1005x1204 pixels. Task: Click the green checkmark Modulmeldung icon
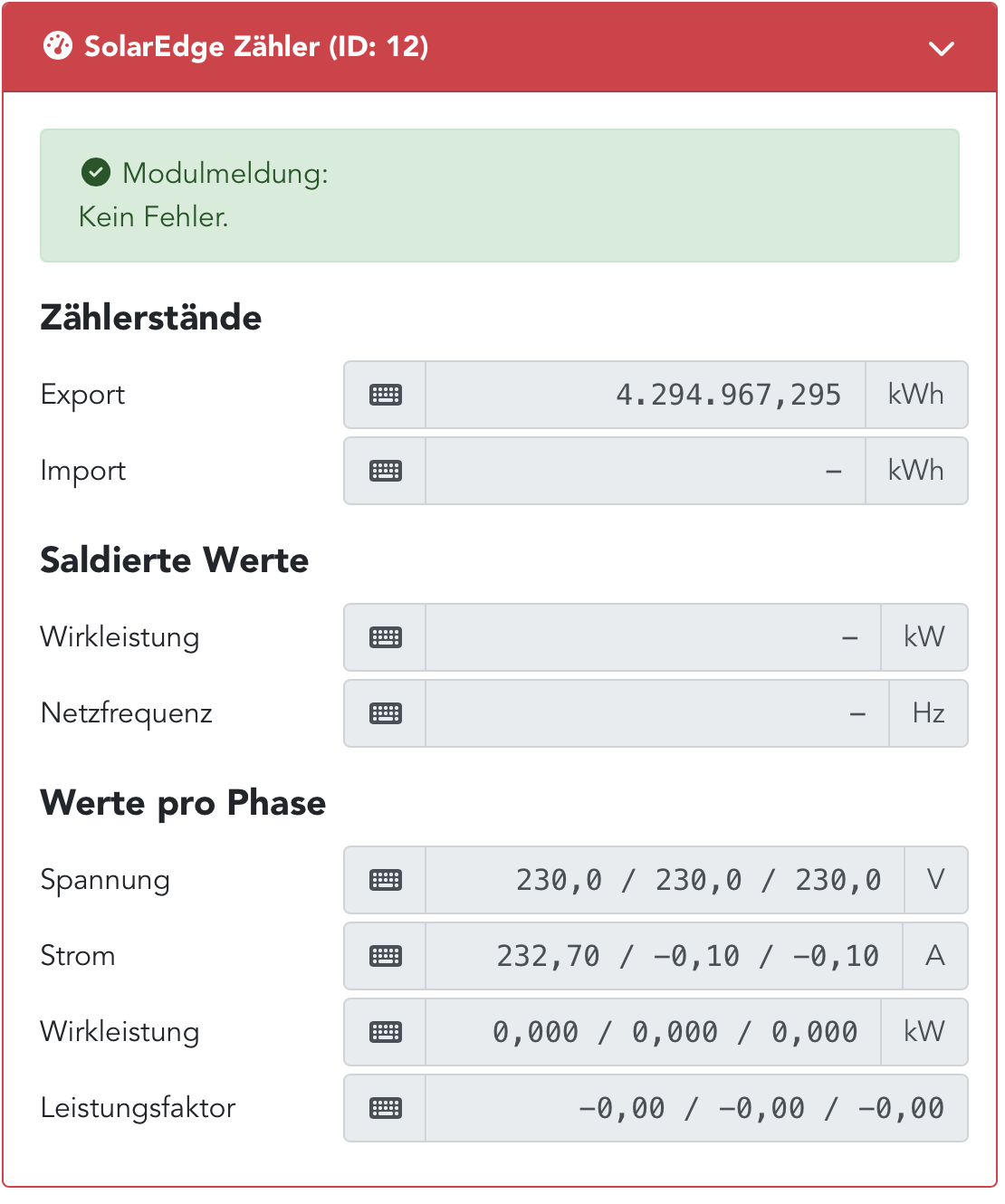pos(96,171)
